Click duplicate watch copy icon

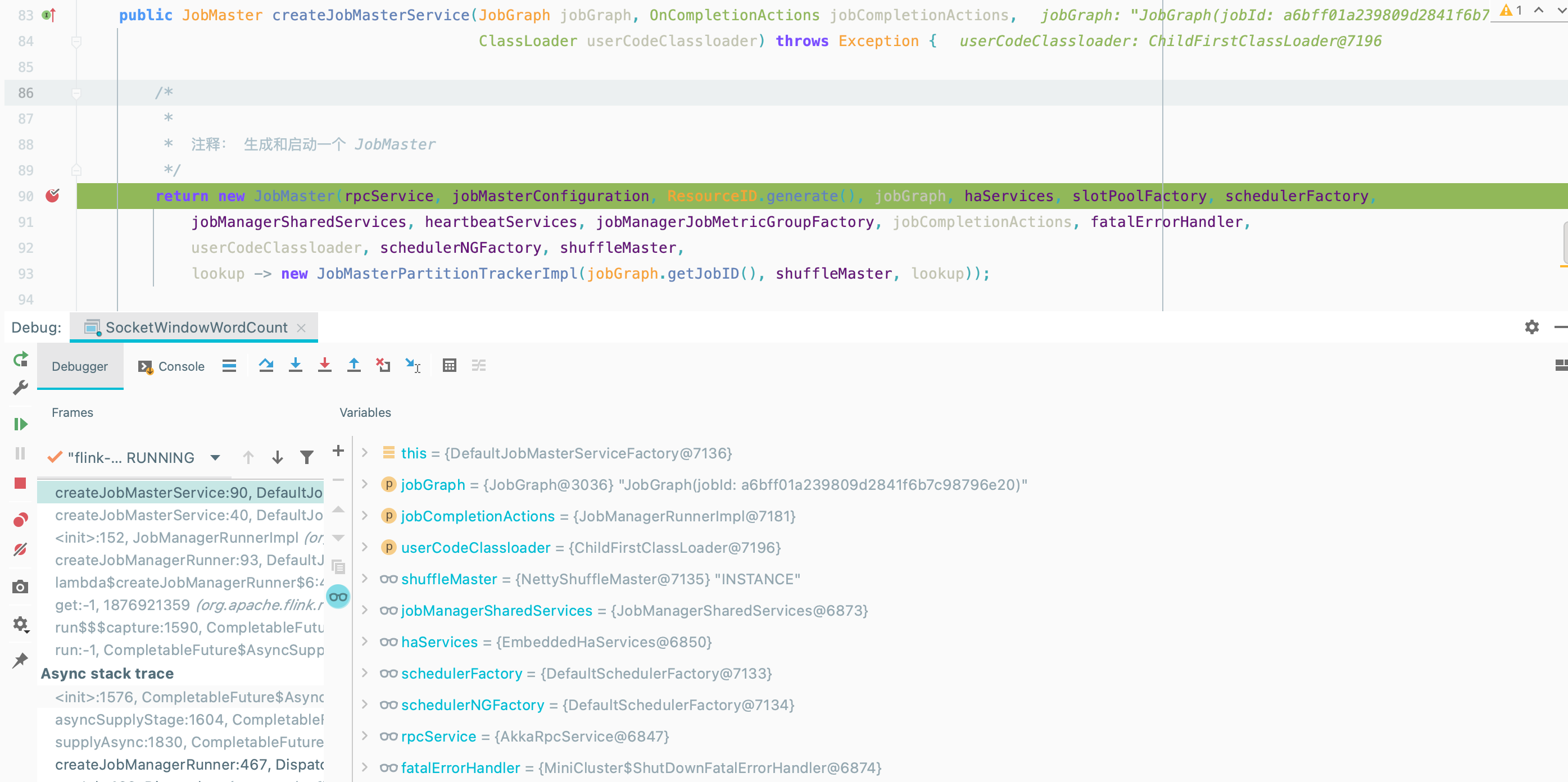[338, 567]
